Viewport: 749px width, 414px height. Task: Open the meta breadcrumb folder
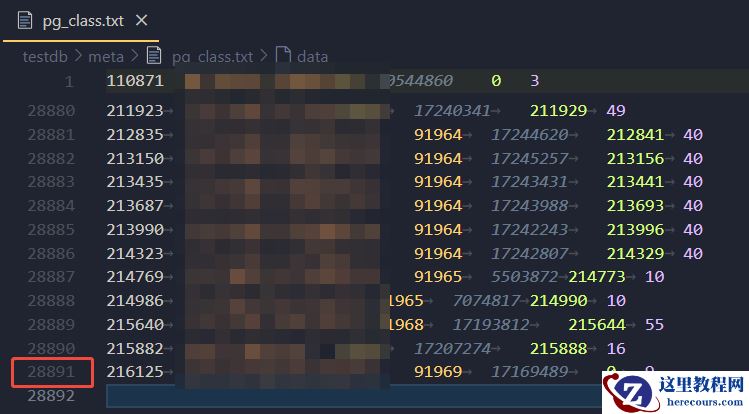point(106,57)
